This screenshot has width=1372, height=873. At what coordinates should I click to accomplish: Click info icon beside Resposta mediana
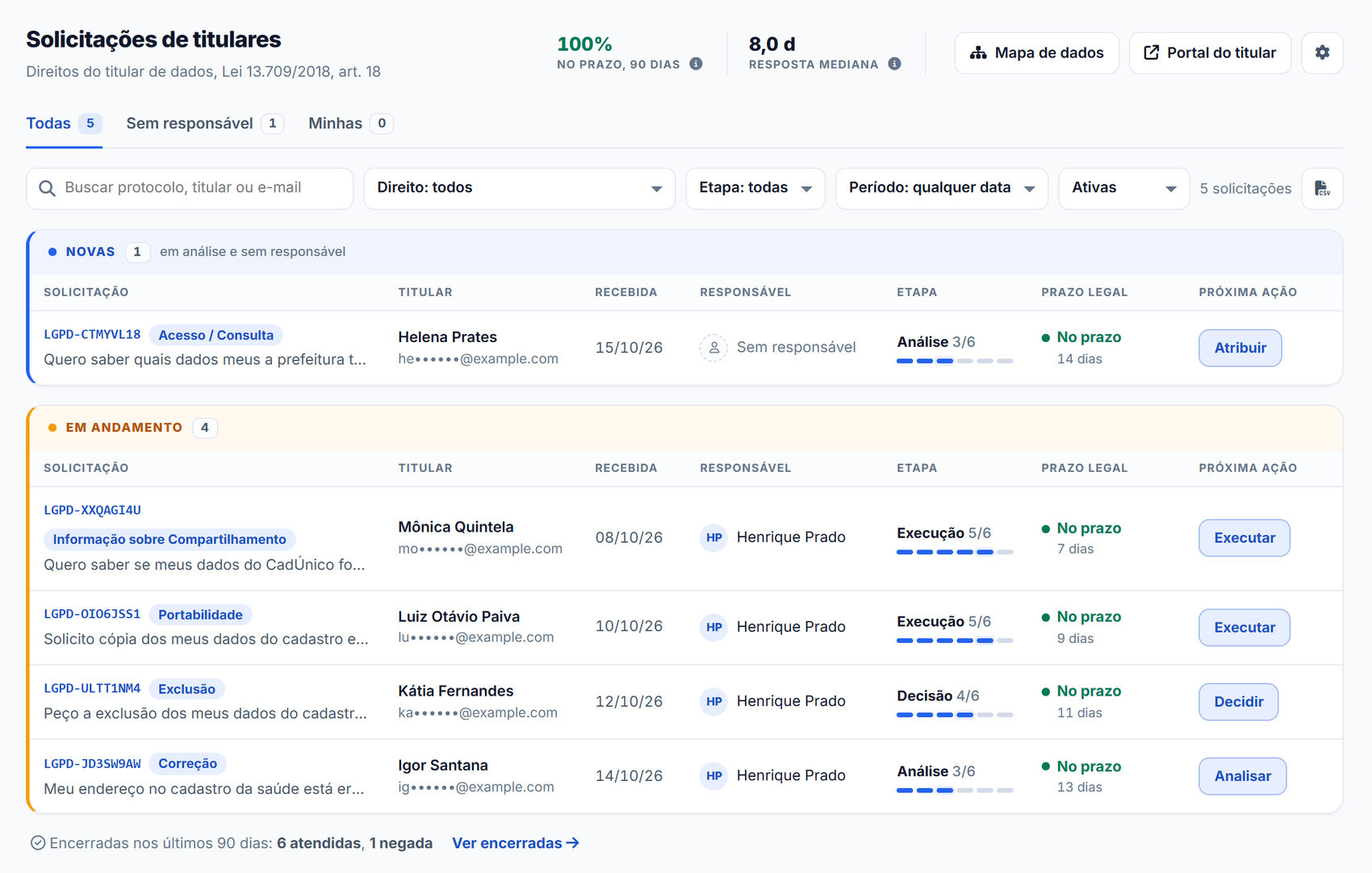click(x=894, y=64)
